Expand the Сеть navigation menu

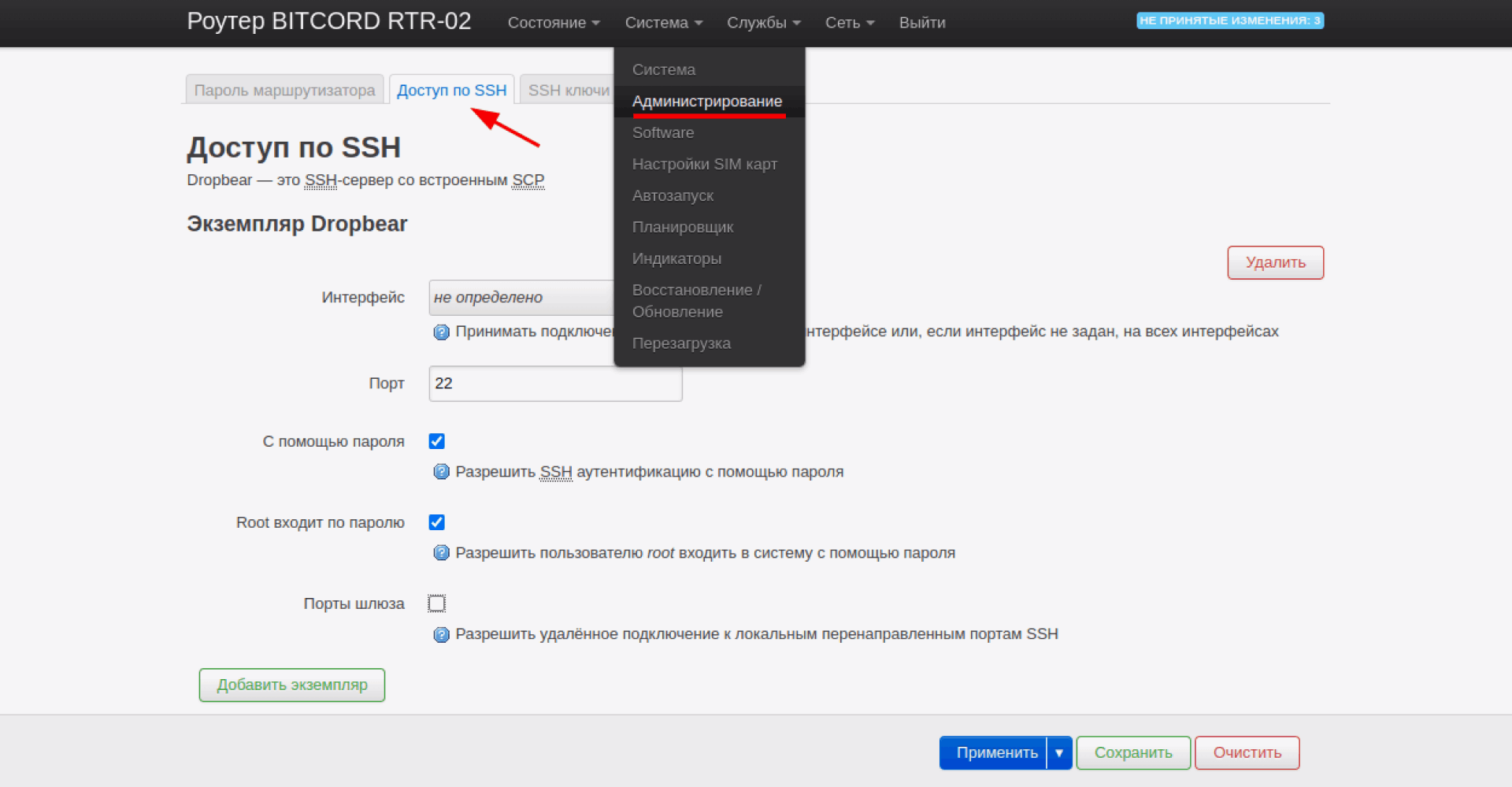click(x=849, y=23)
